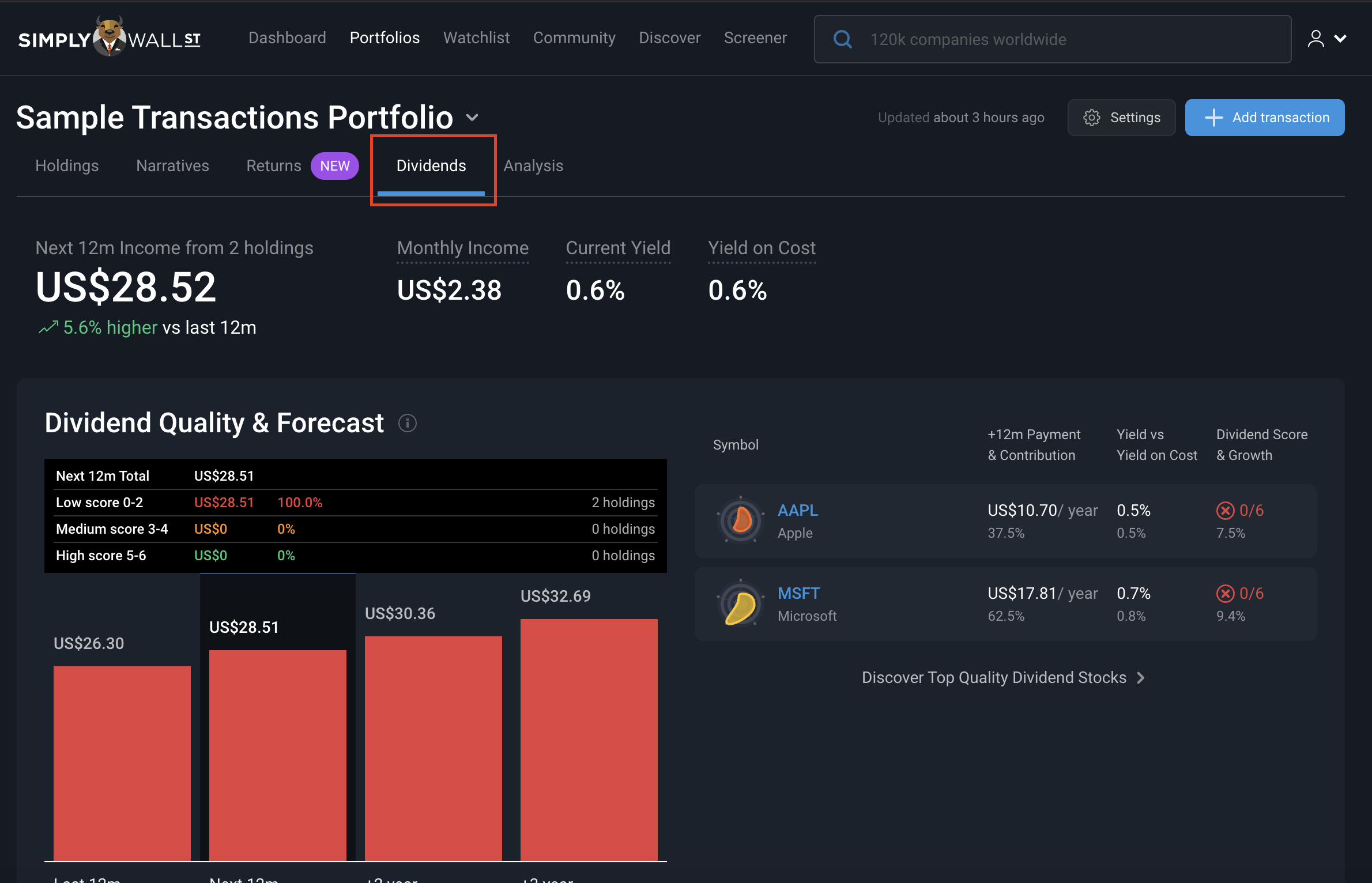Click the High score 5-6 row

click(356, 556)
